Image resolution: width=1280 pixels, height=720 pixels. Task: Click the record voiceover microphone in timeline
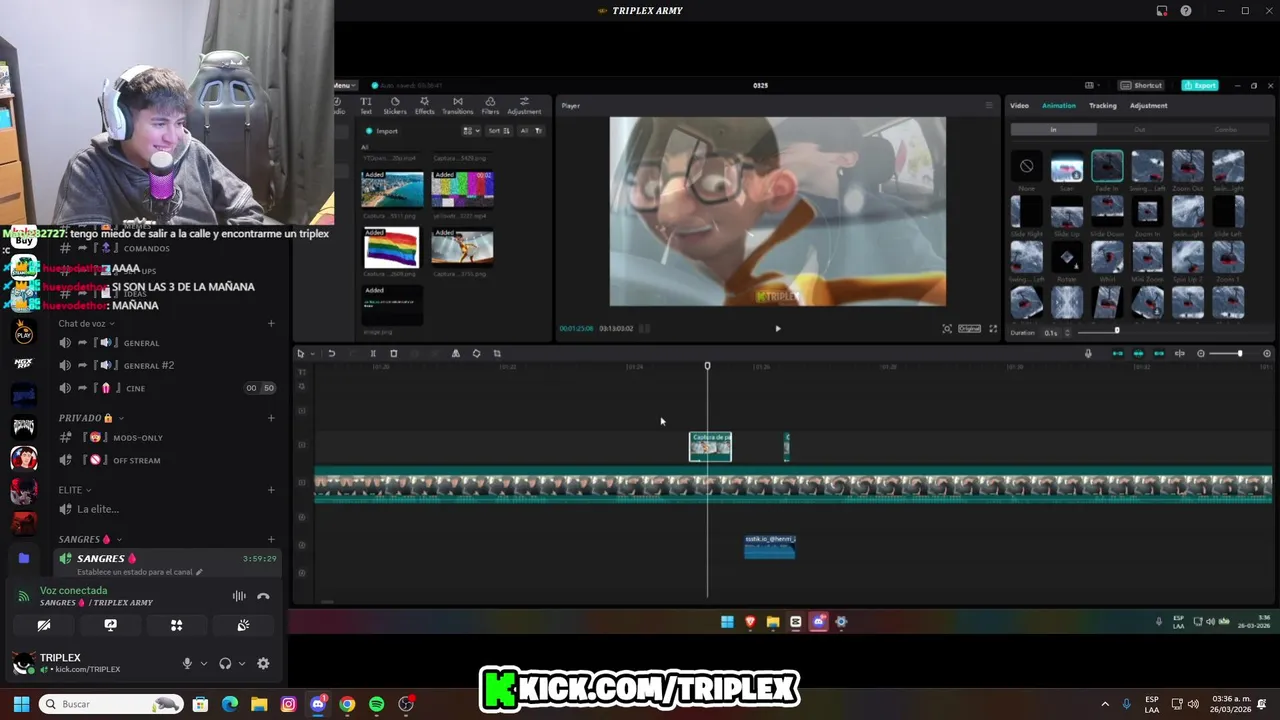click(x=1089, y=353)
